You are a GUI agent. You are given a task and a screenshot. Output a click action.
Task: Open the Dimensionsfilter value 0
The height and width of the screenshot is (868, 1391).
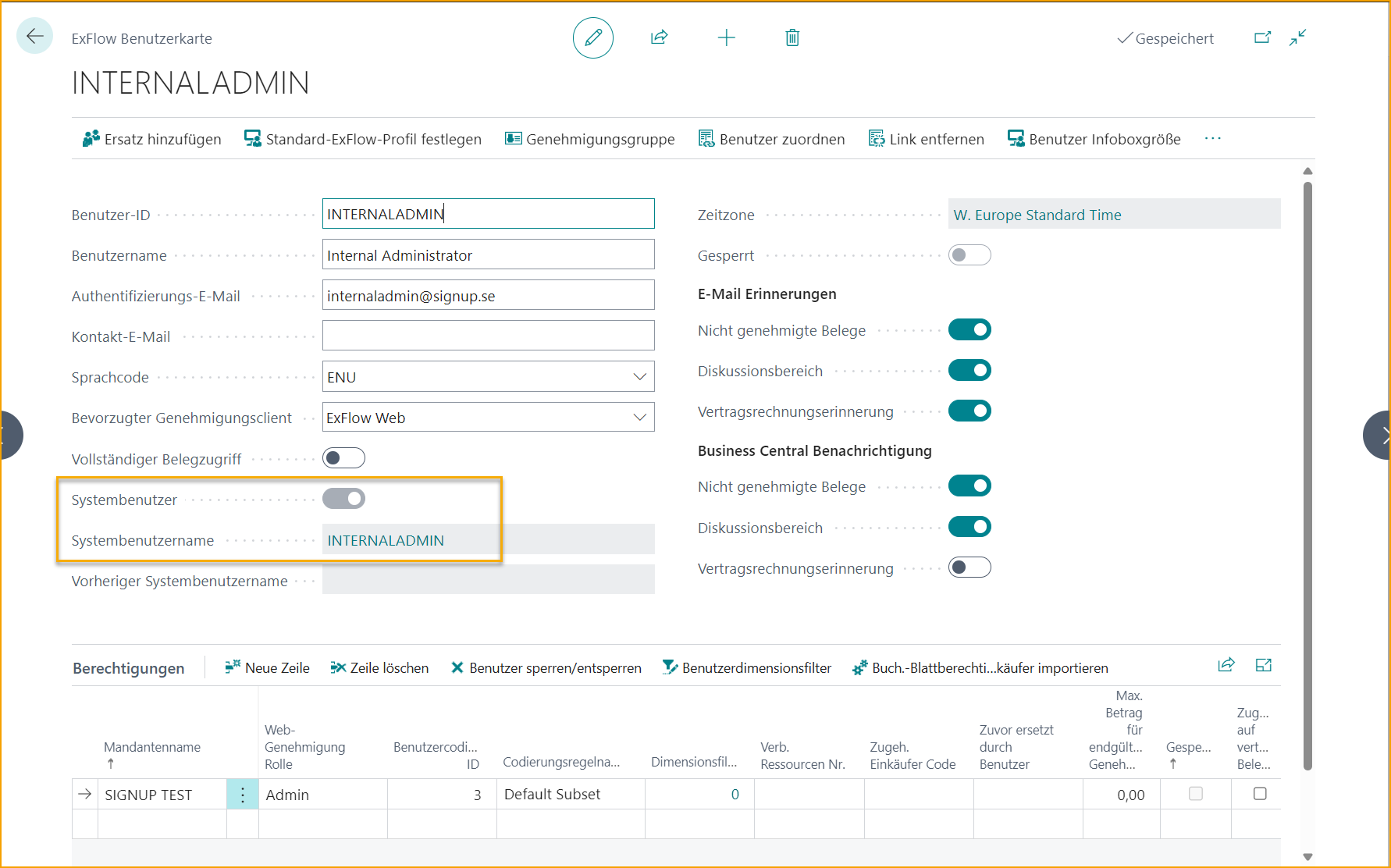pyautogui.click(x=735, y=795)
